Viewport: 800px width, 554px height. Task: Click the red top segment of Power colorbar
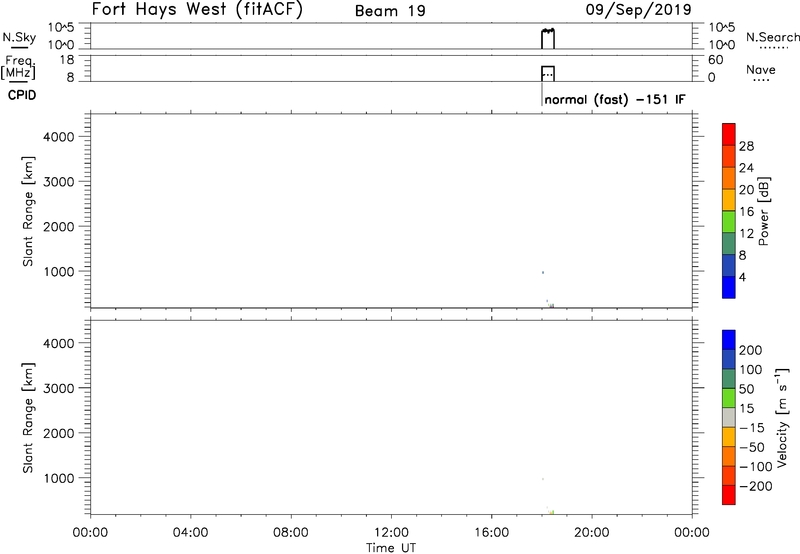729,134
